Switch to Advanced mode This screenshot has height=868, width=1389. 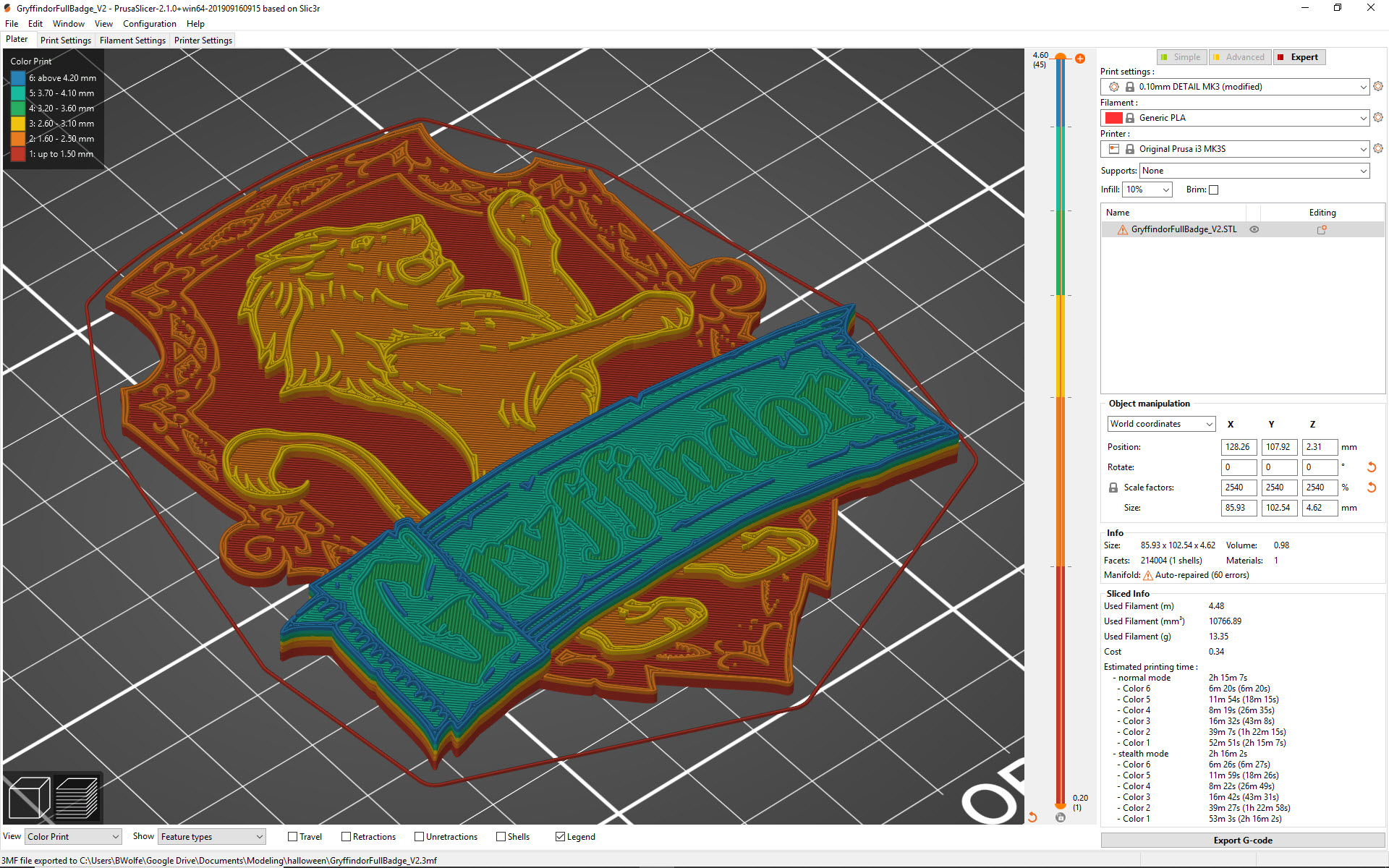(x=1239, y=57)
